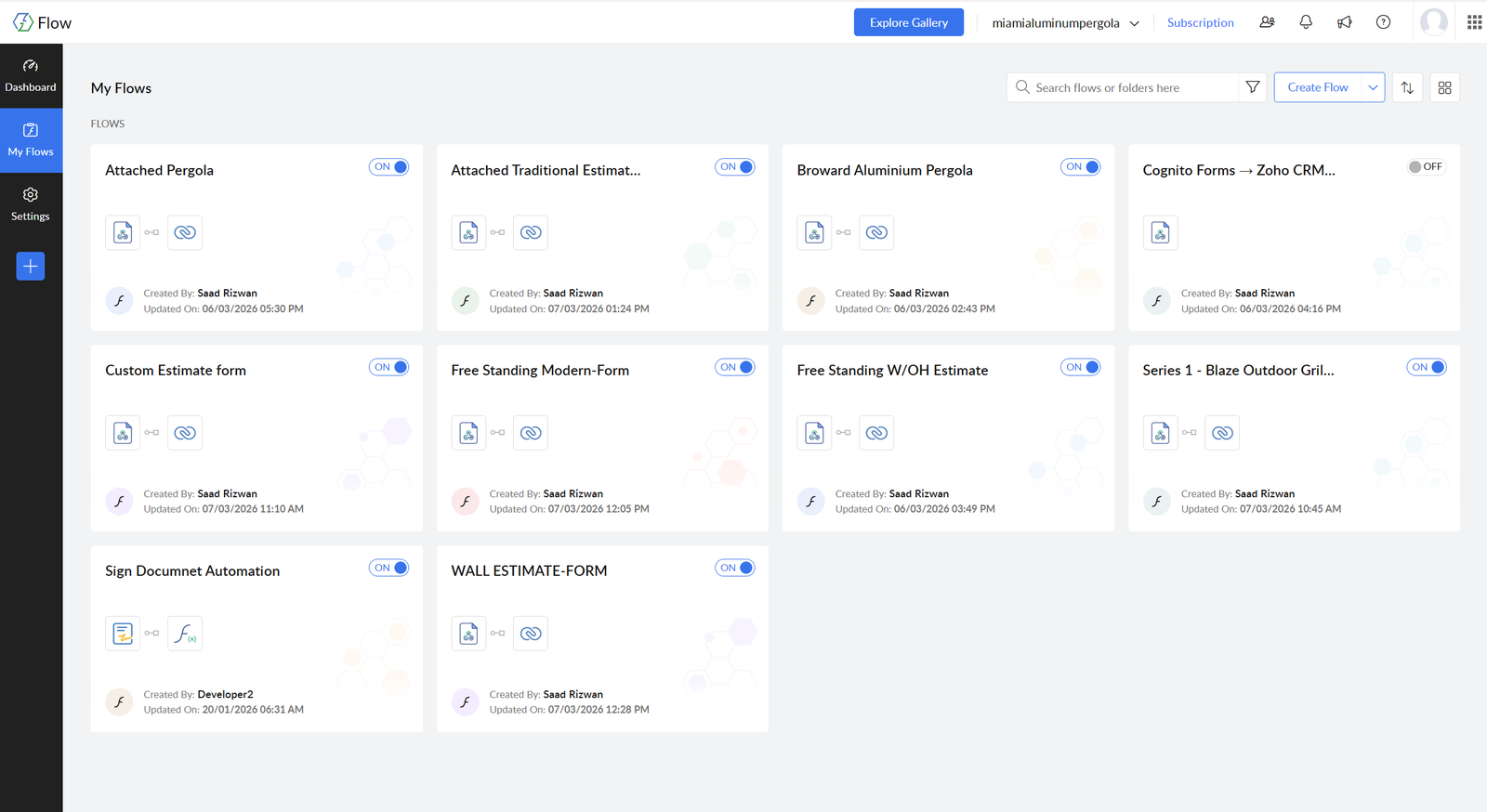Screen dimensions: 1487x812
Task: Open the Free Standing Modern-Form title
Action: pyautogui.click(x=540, y=370)
